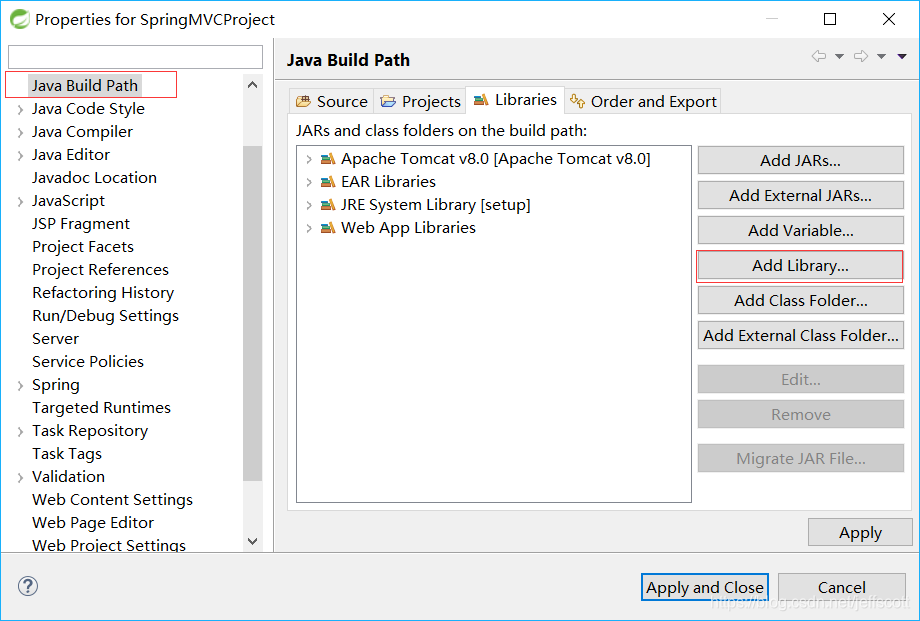This screenshot has width=920, height=621.
Task: Open the forward history dropdown arrow
Action: (881, 57)
